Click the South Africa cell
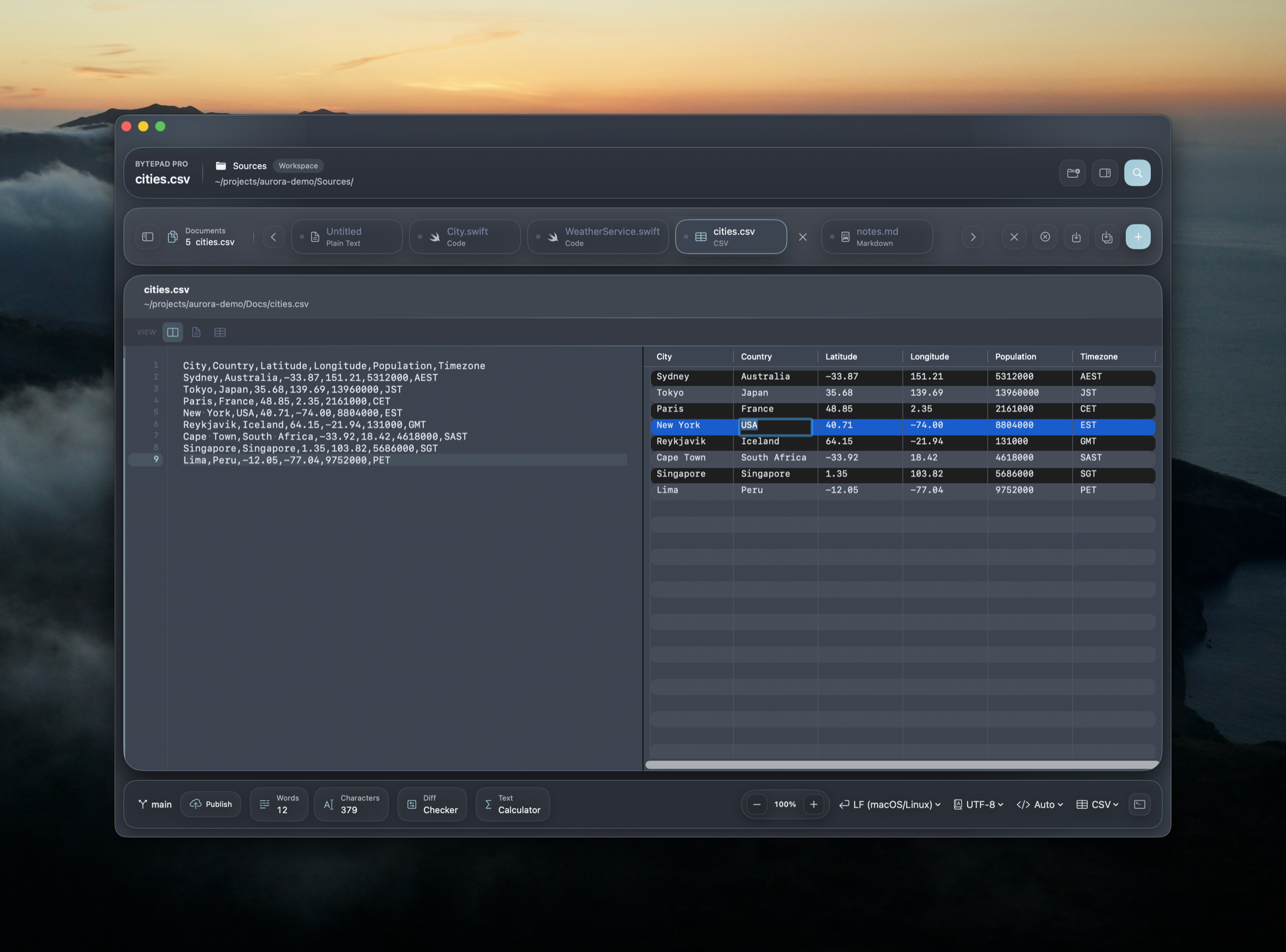The width and height of the screenshot is (1286, 952). point(776,458)
